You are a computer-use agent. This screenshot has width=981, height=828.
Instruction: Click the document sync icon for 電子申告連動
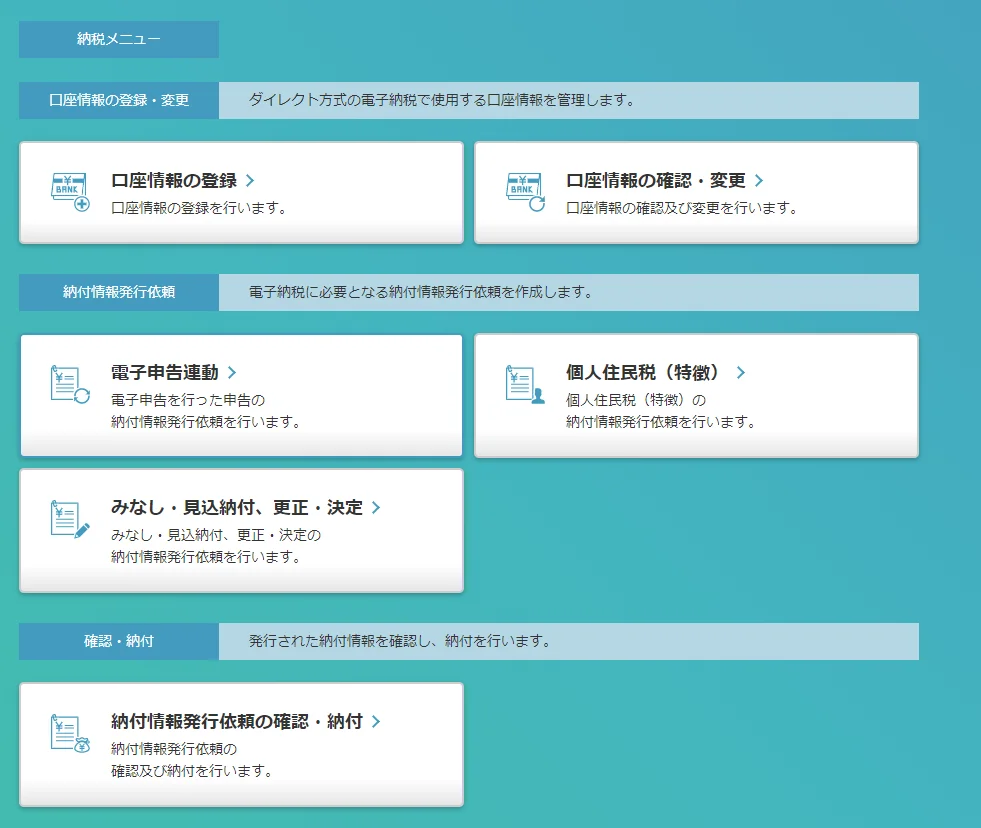click(x=70, y=384)
